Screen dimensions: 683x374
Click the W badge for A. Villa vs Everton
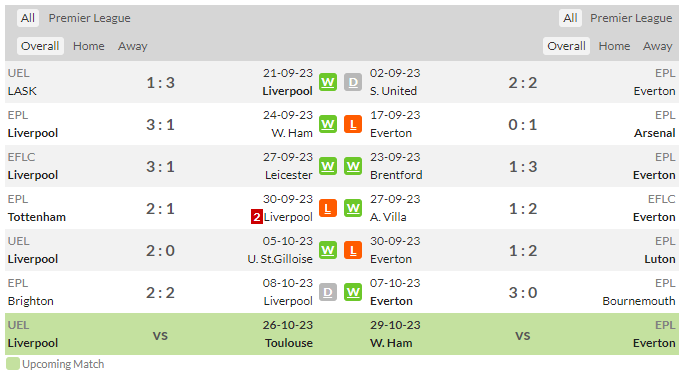353,209
